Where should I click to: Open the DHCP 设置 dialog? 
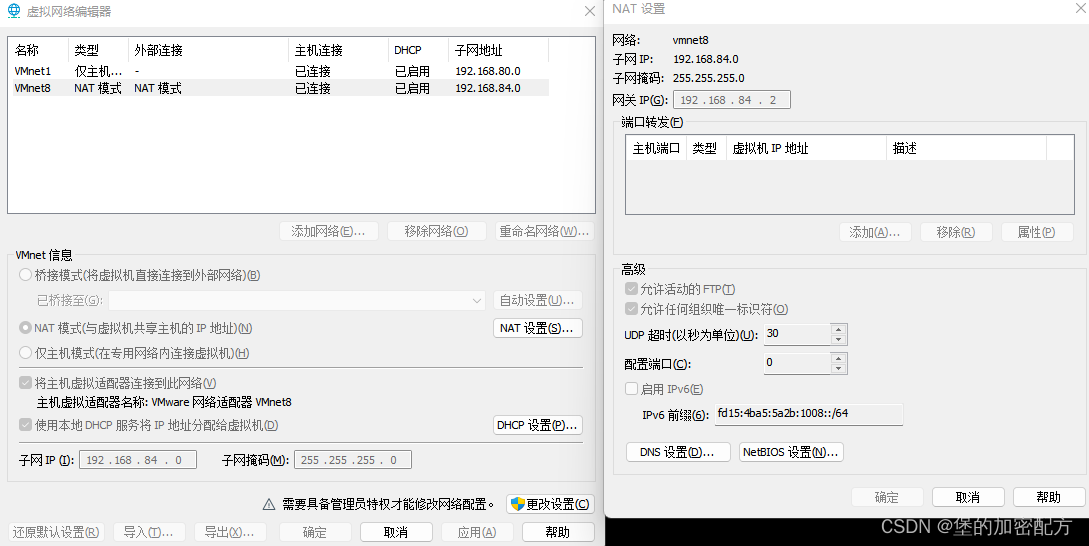pyautogui.click(x=538, y=425)
